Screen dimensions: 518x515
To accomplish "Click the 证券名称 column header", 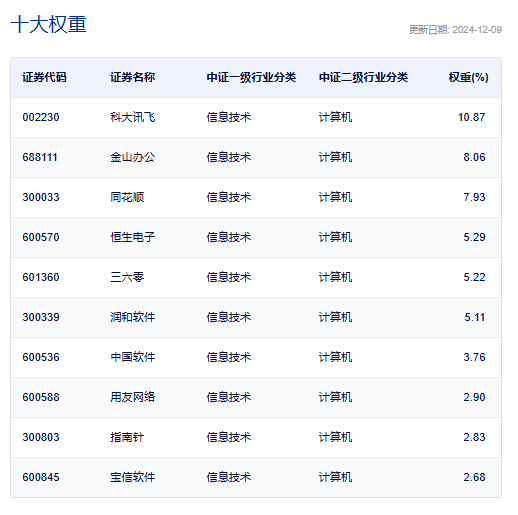I will [x=133, y=77].
